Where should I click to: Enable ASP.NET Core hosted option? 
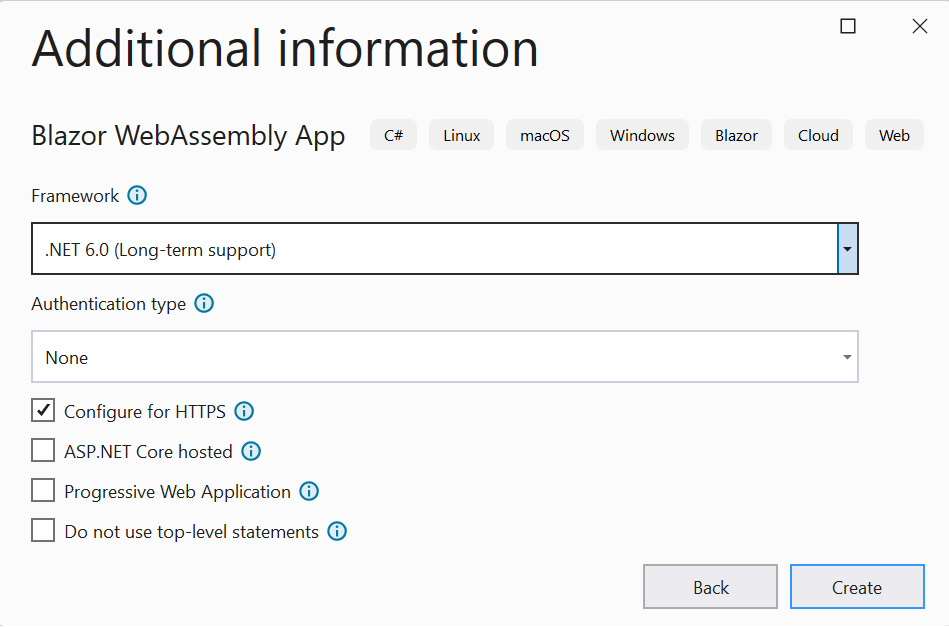click(x=43, y=450)
